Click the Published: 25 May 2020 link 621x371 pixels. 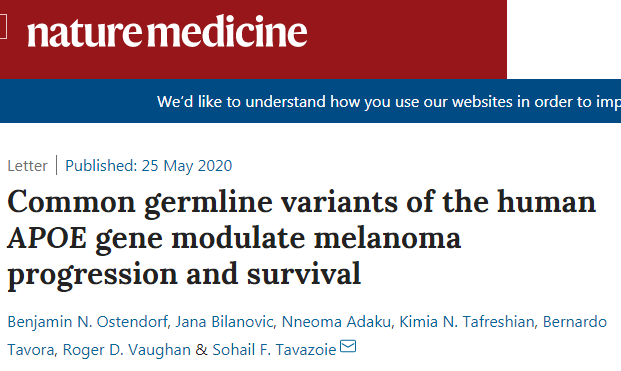tap(149, 166)
